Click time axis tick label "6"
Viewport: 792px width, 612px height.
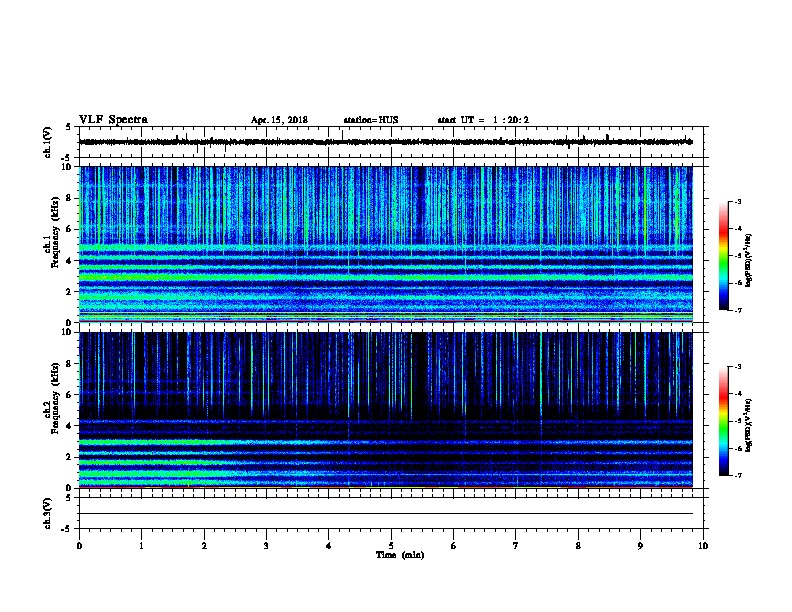454,546
